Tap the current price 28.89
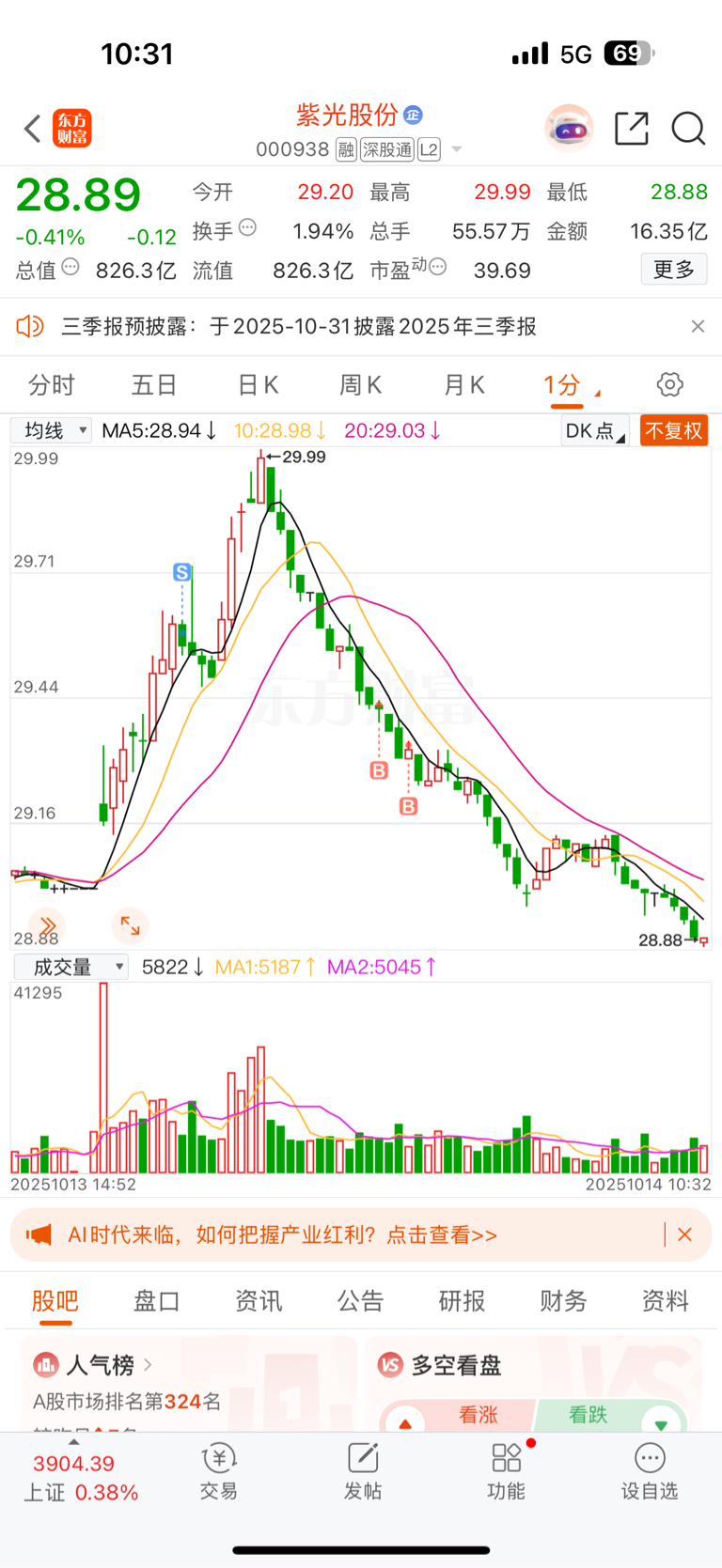This screenshot has width=722, height=1568. click(78, 195)
